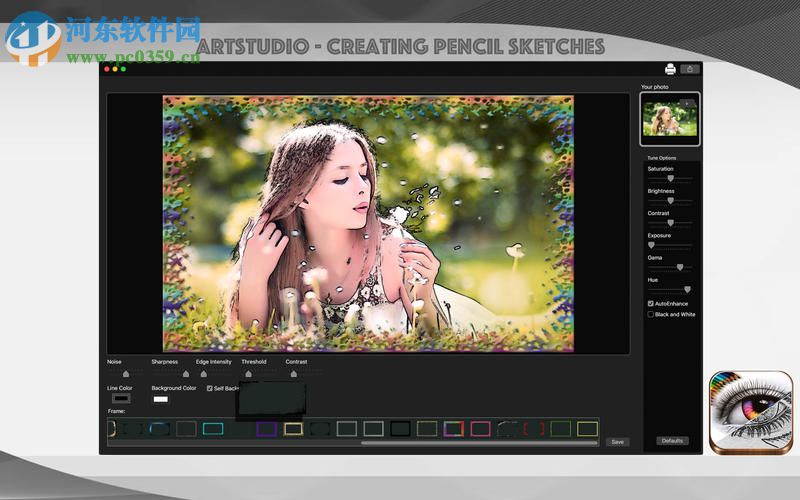This screenshot has height=500, width=800.
Task: Choose the gold yellow frame
Action: (293, 429)
